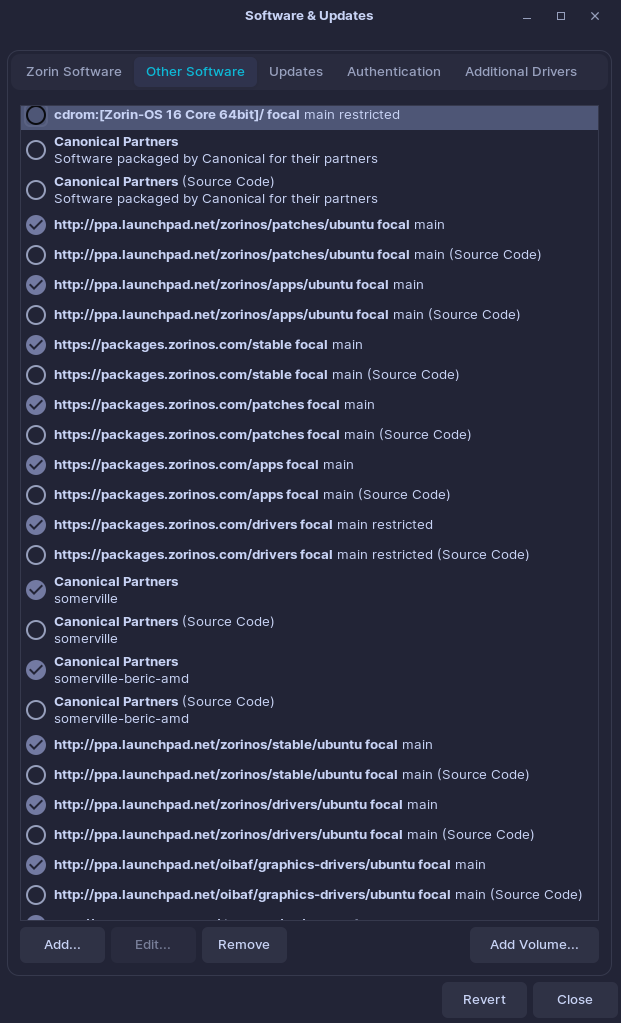This screenshot has width=621, height=1023.
Task: Uncheck packages.zorinos.com/drivers main restricted
Action: tap(36, 525)
